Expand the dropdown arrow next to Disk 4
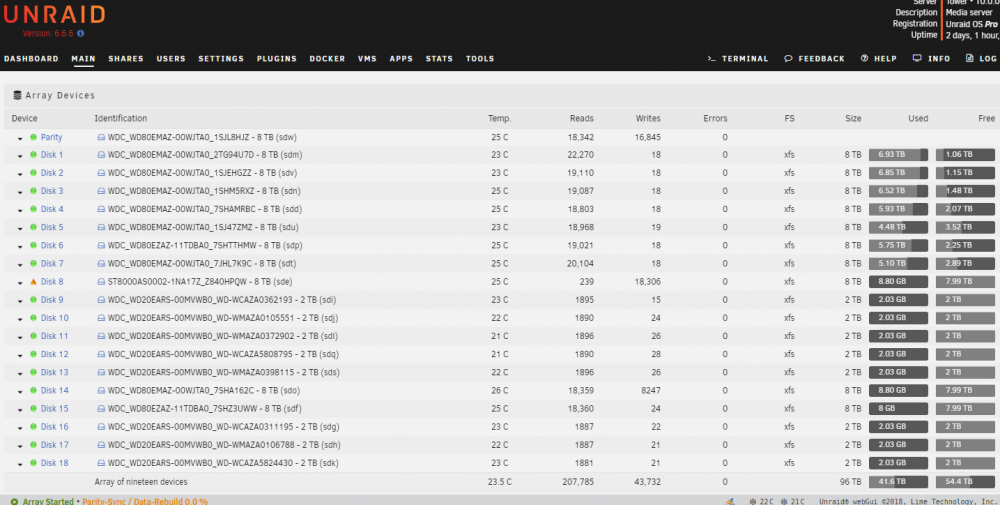The width and height of the screenshot is (1000, 505). 20,210
